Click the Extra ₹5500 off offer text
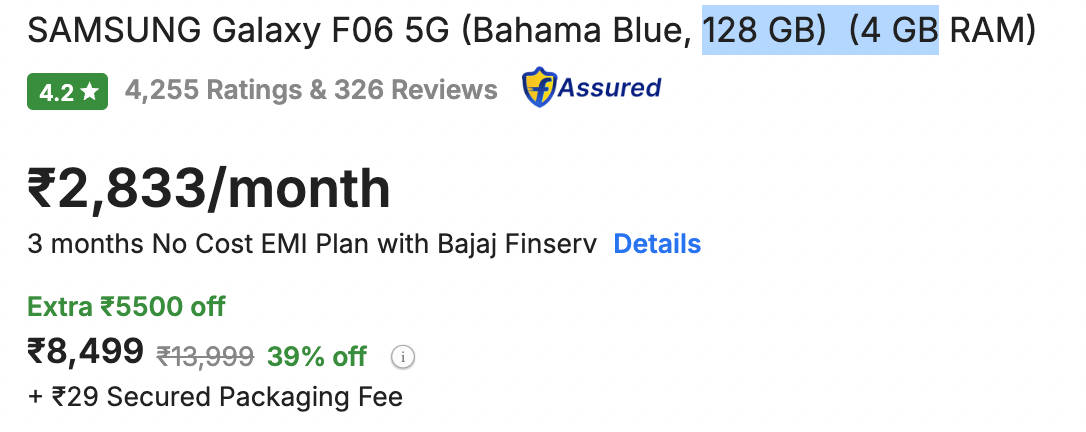The height and width of the screenshot is (432, 1086). [127, 306]
